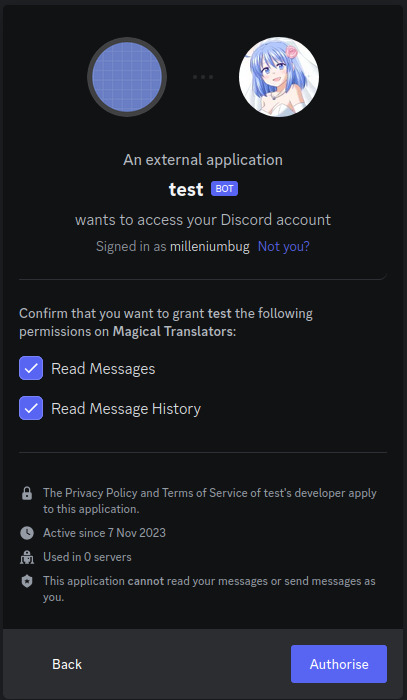Click the Authorise button

339,664
